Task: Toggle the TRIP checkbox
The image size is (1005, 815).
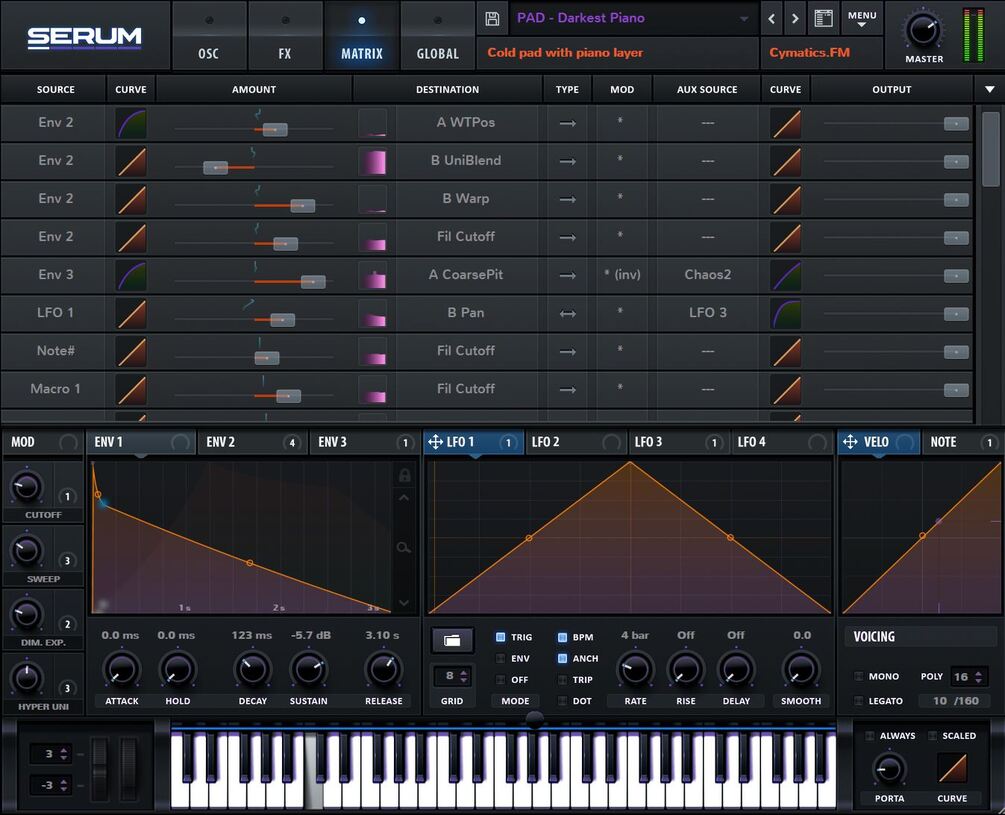Action: 562,679
